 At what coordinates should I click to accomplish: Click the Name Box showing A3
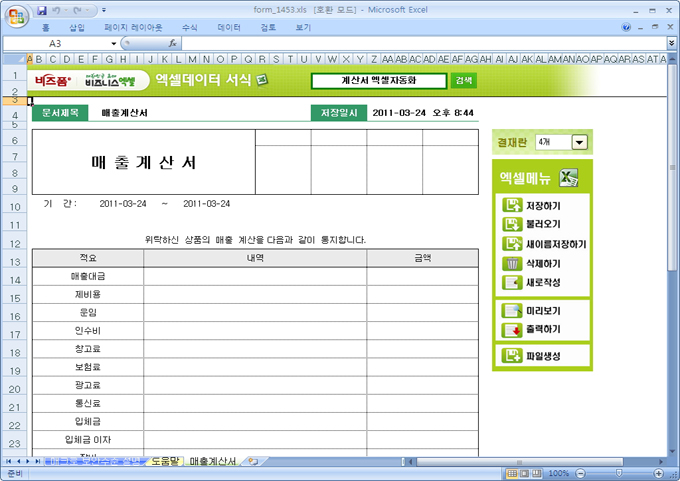tap(56, 43)
